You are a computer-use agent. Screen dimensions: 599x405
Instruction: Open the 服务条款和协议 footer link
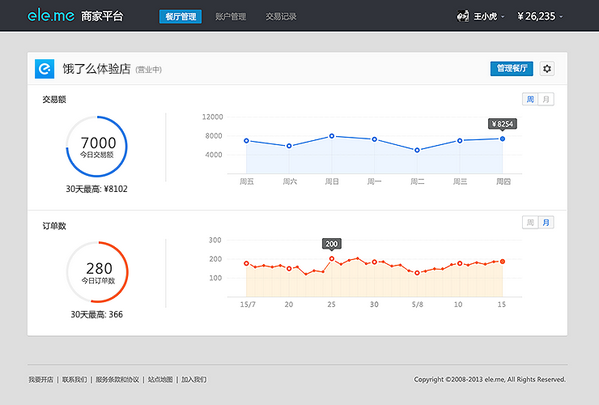click(x=117, y=379)
